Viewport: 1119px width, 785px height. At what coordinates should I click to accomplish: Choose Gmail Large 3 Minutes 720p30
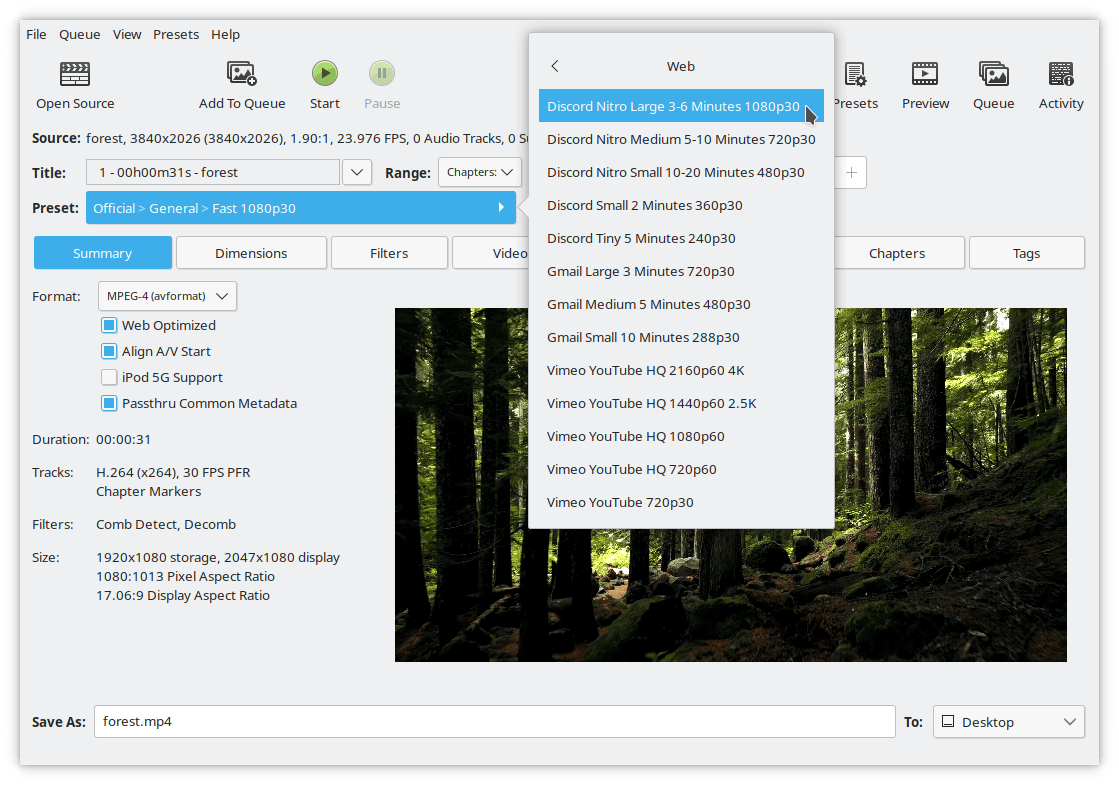pos(681,271)
